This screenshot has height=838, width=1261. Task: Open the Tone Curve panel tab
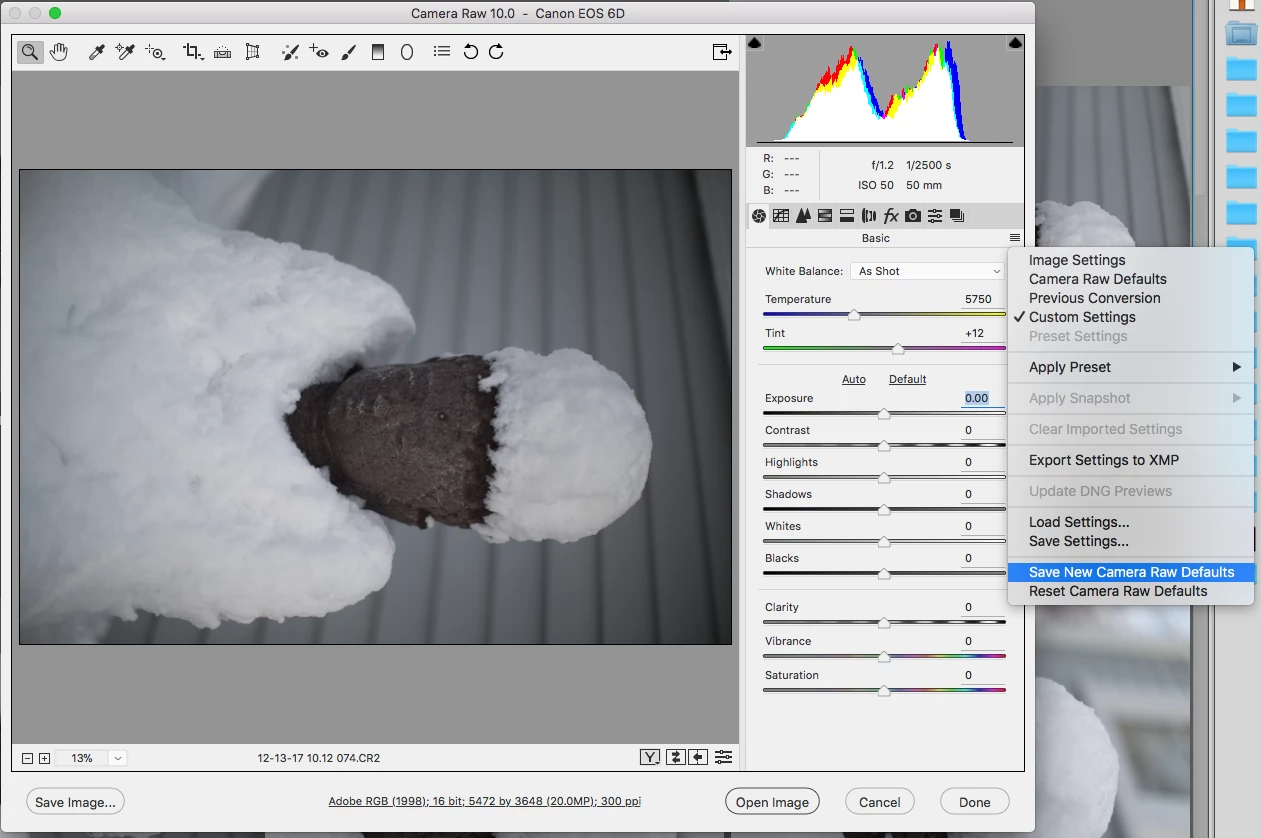pos(781,216)
